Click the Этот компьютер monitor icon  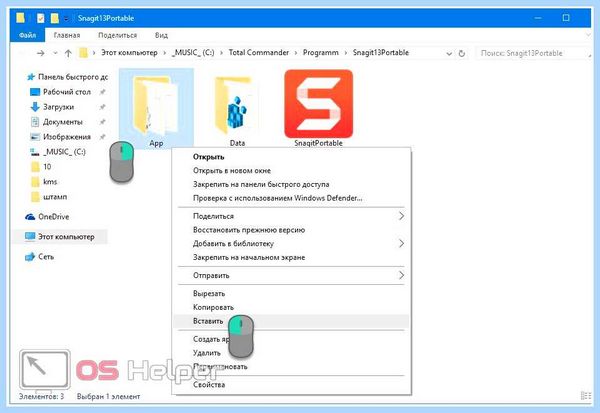coord(30,237)
